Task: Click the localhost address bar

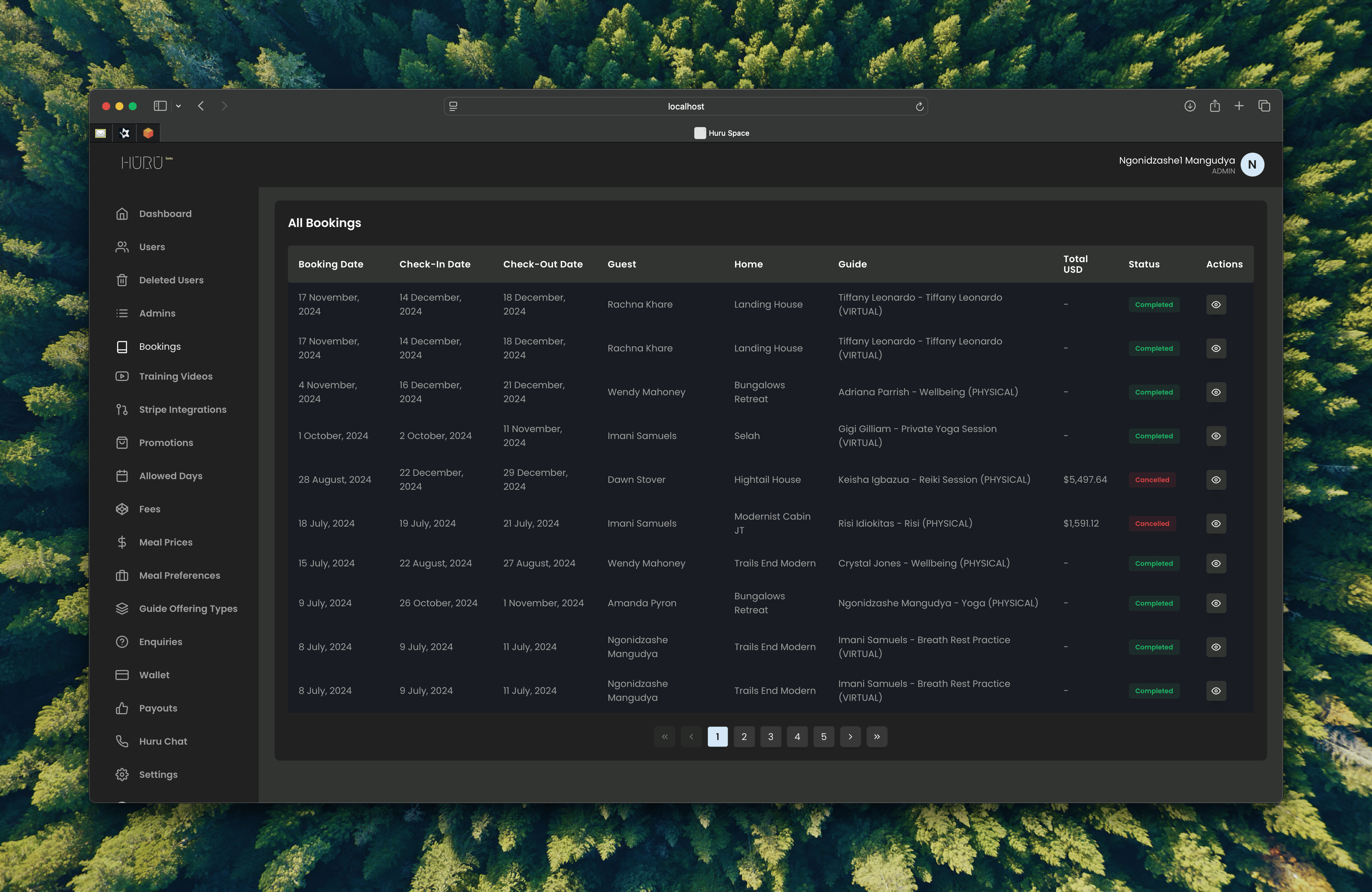Action: click(685, 106)
